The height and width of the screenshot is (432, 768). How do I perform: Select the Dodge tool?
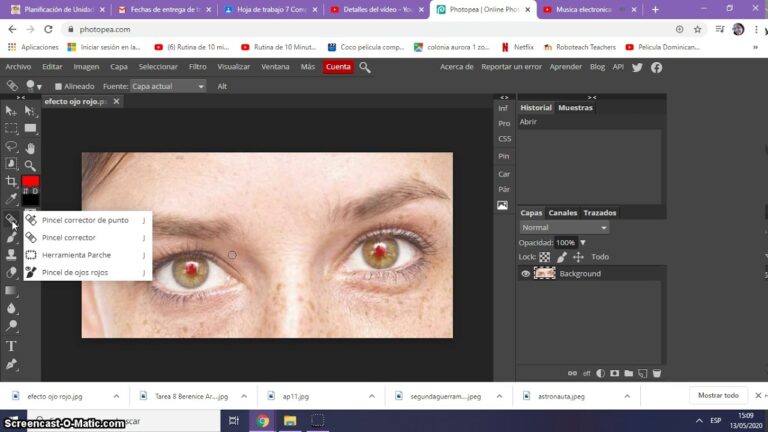click(11, 326)
